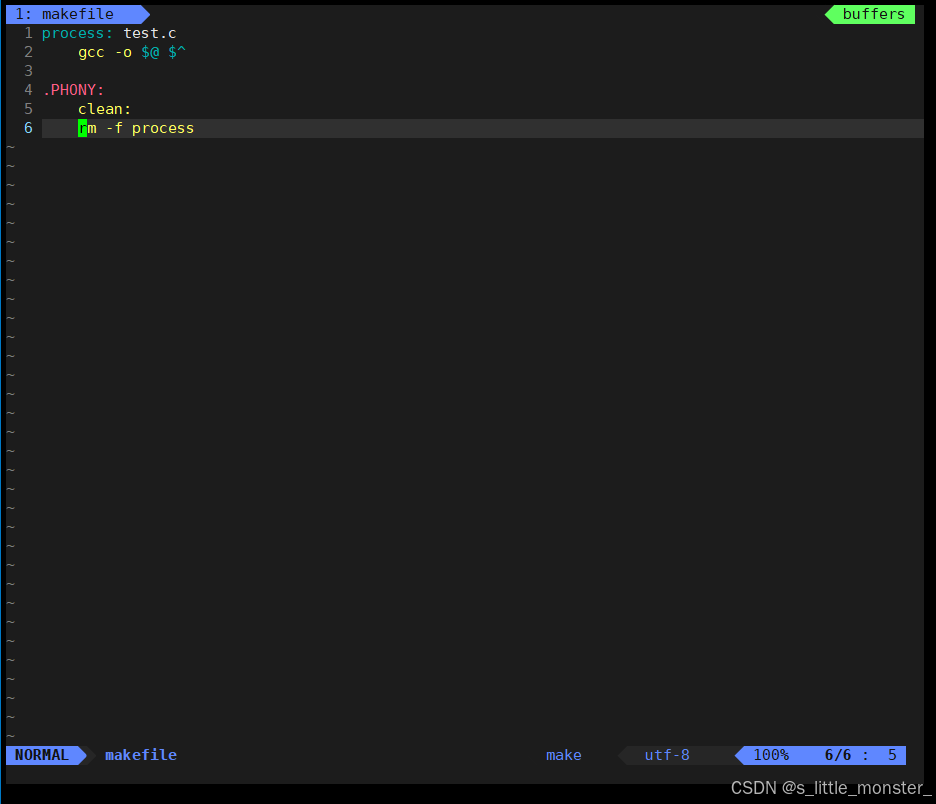The width and height of the screenshot is (936, 804).
Task: Click the 100% position indicator
Action: coord(771,755)
